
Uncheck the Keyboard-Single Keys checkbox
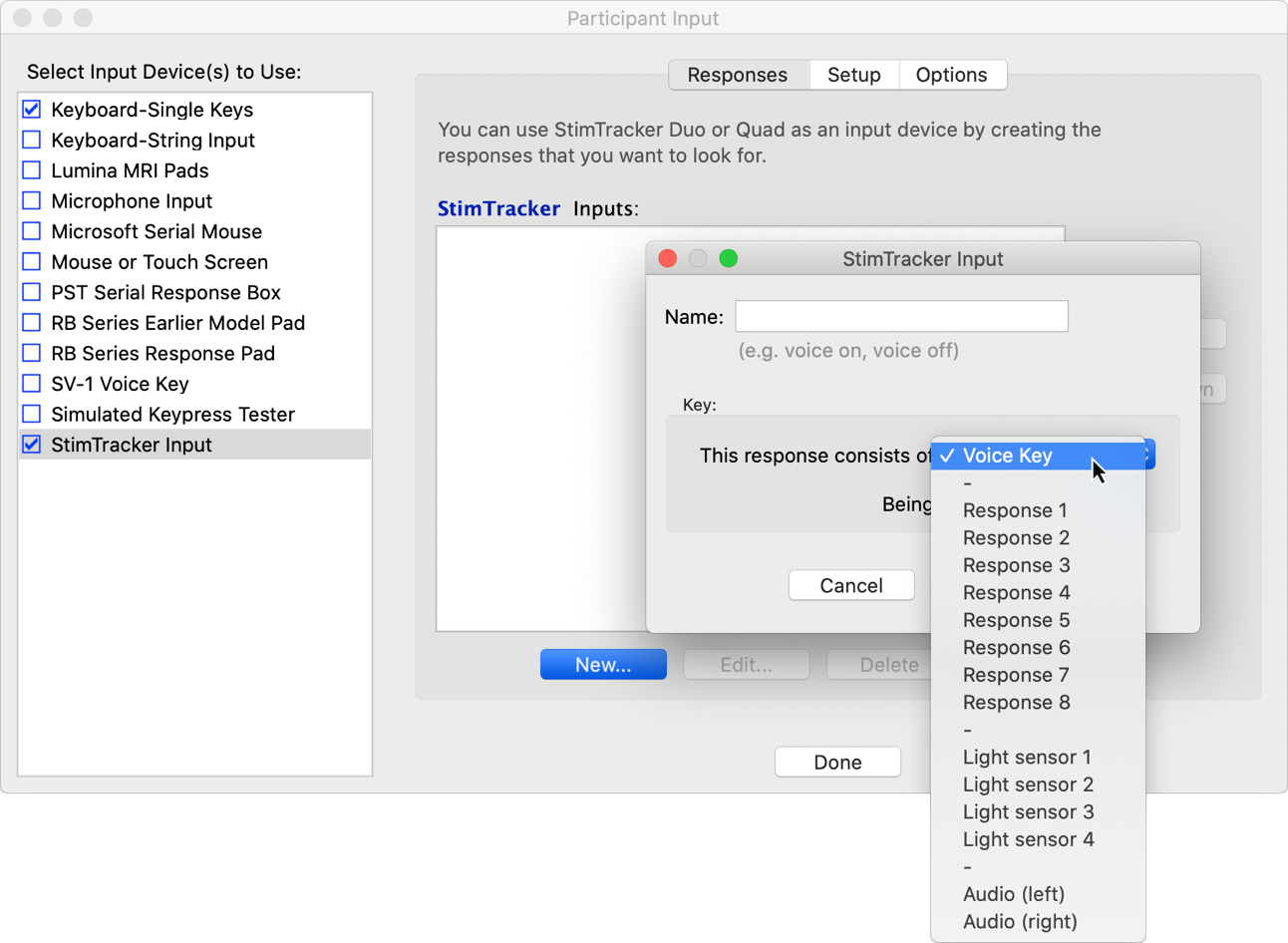32,110
